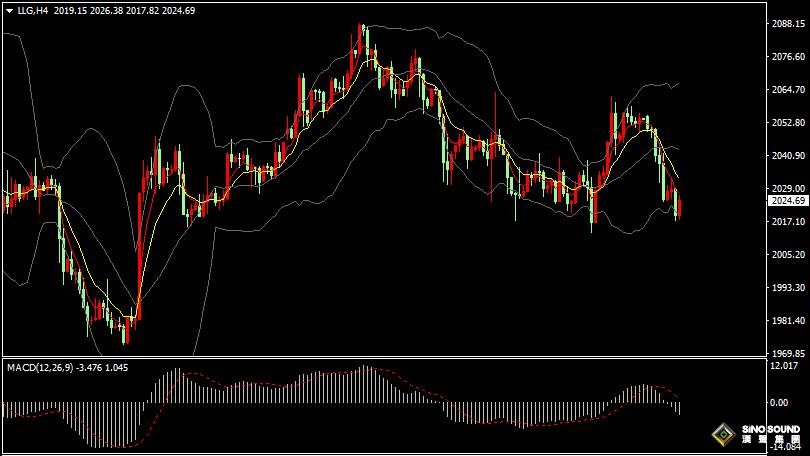
Task: Click the 0.00 level on MACD scale
Action: (780, 402)
